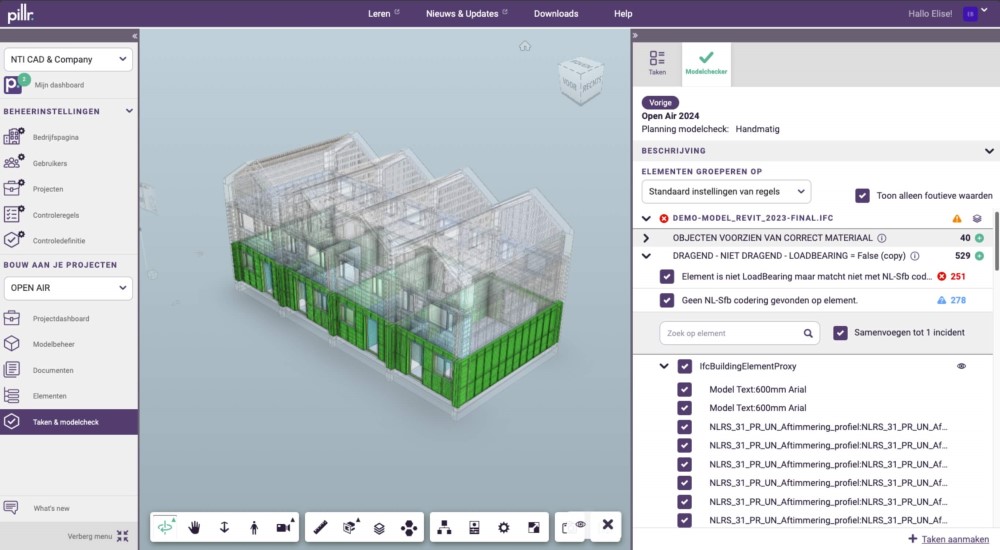Screen dimensions: 1000x550
Task: Activate the first-person walk tool
Action: point(254,527)
